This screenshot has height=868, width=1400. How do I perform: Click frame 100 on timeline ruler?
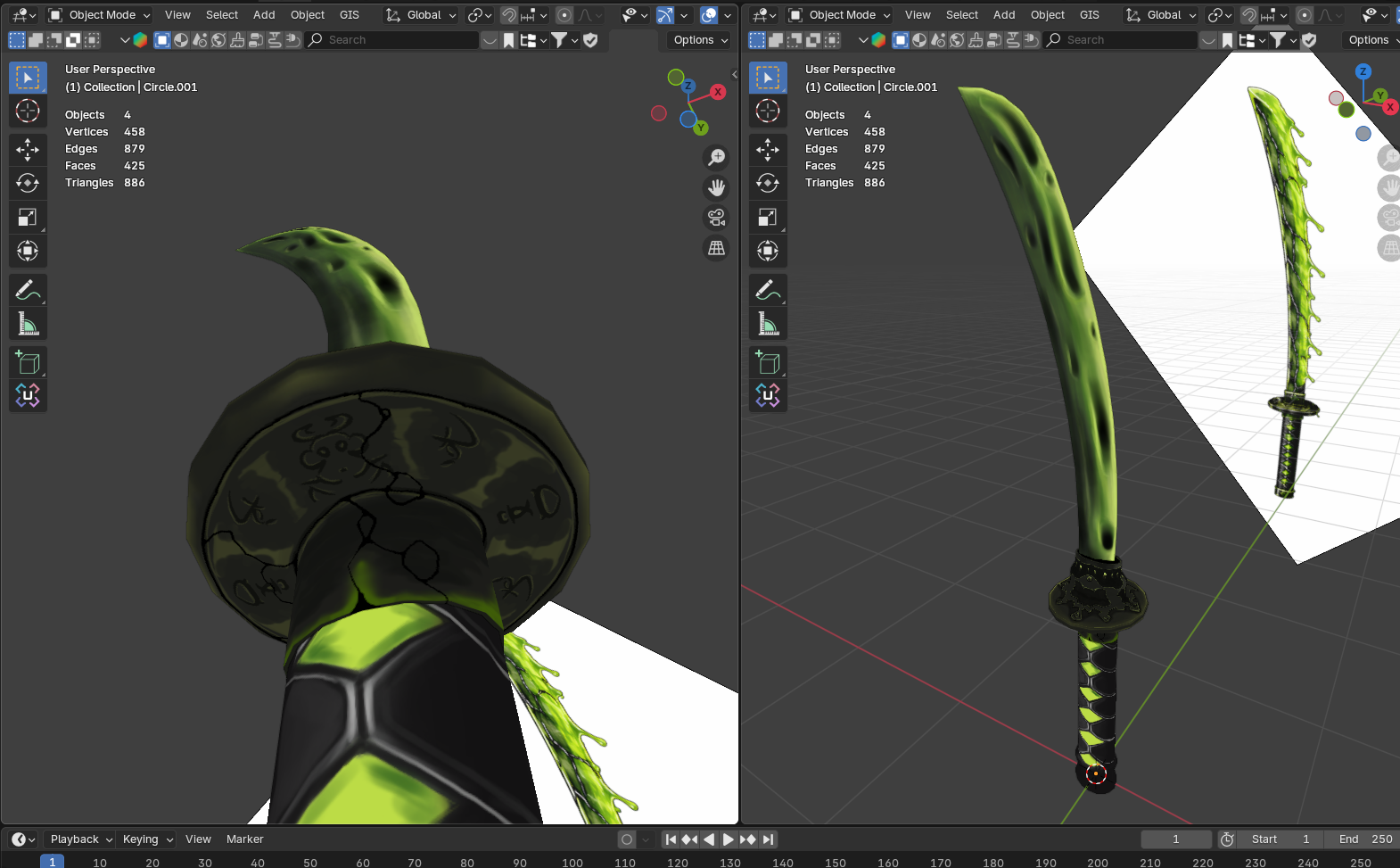(572, 863)
